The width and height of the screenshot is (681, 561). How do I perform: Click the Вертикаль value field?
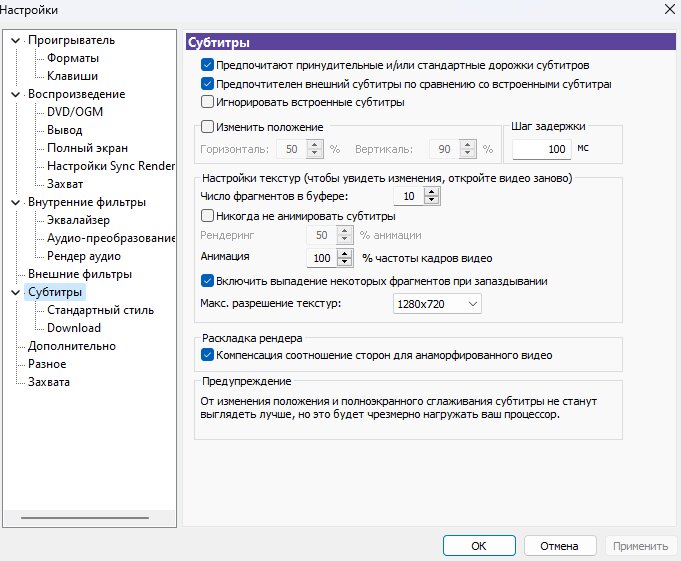coord(444,149)
